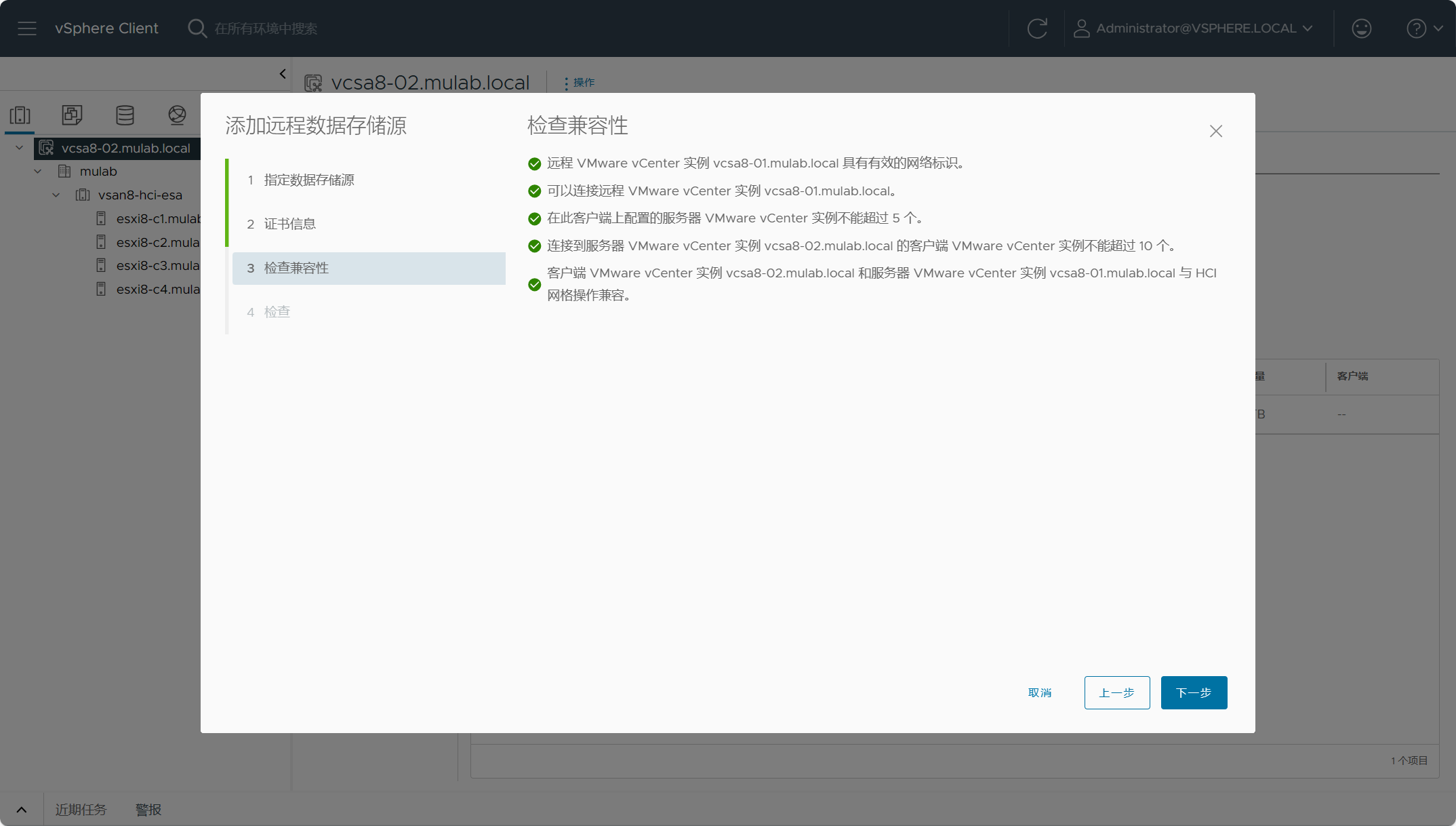The image size is (1456, 826).
Task: Click the 下一步 next button
Action: (1194, 692)
